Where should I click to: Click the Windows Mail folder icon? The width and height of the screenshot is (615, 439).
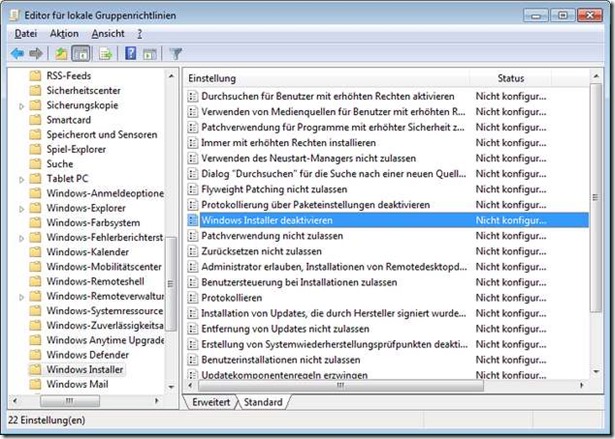[35, 384]
